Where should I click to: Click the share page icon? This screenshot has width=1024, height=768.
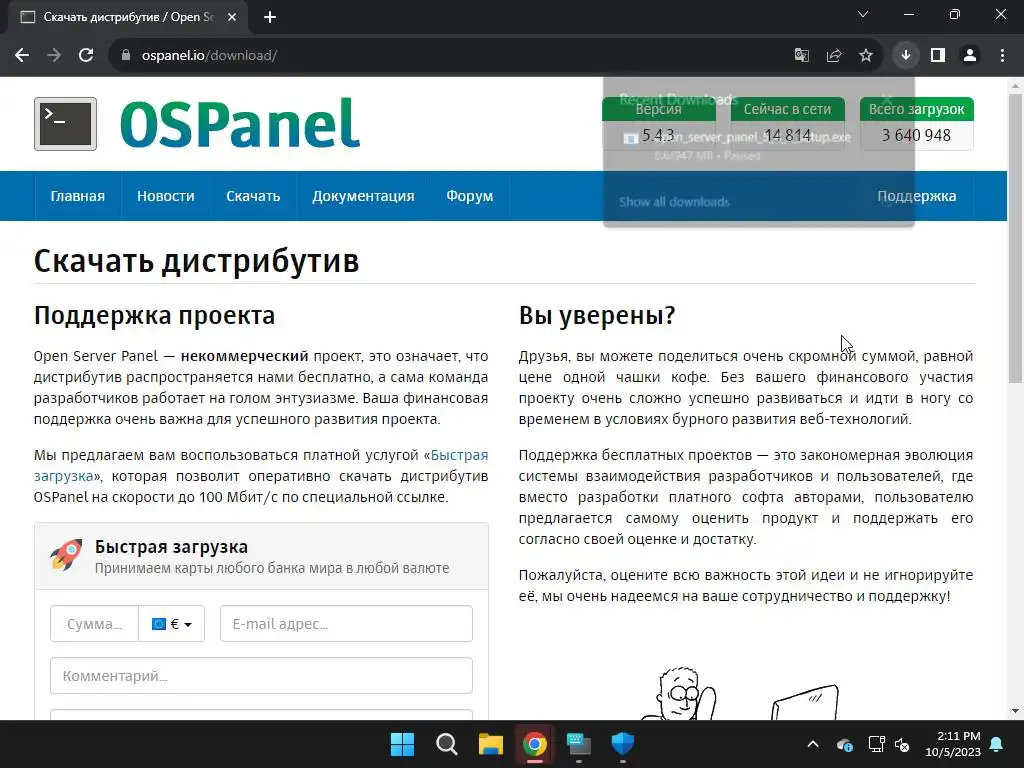pyautogui.click(x=834, y=56)
